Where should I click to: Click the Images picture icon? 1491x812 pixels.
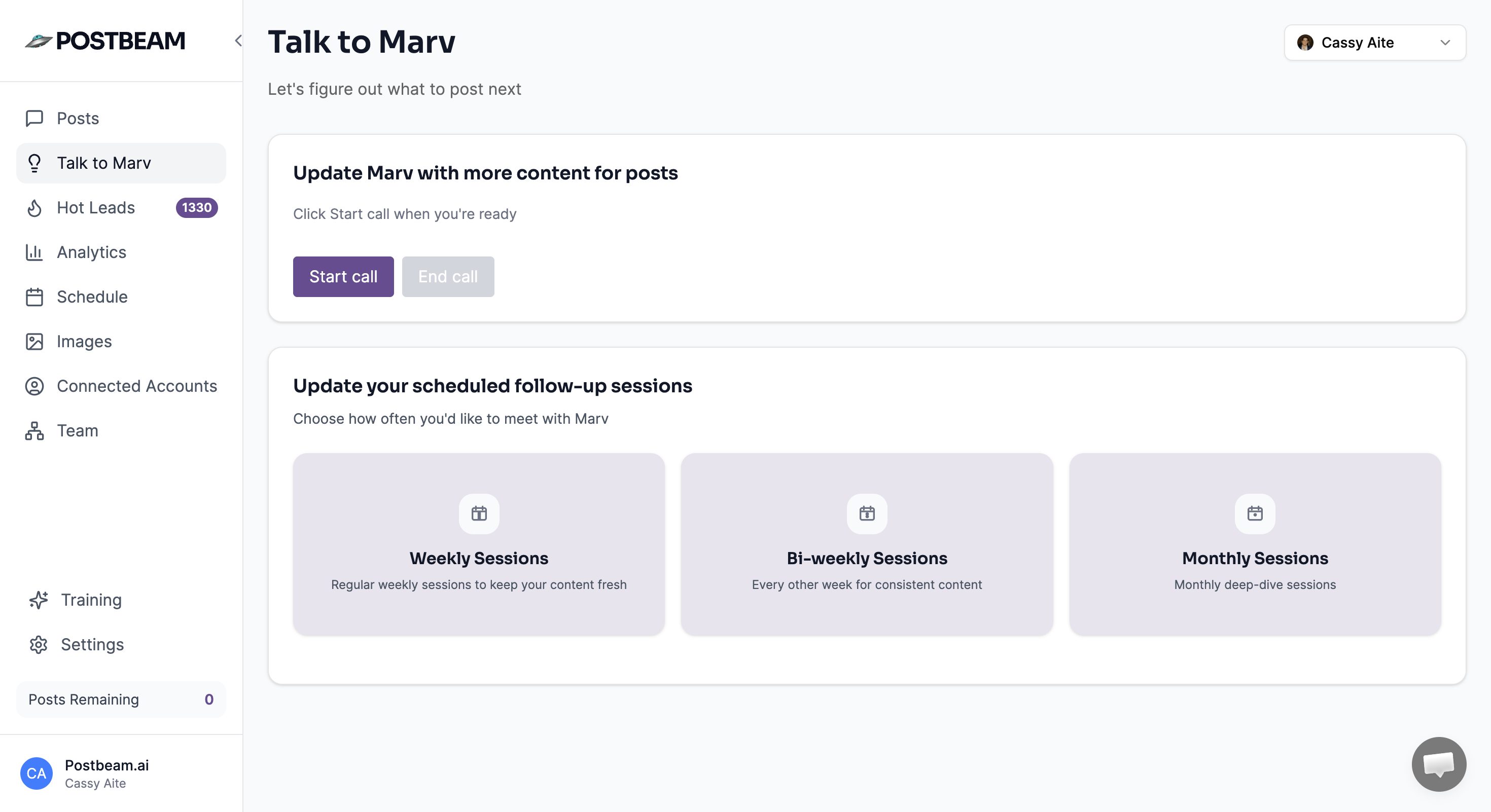(x=34, y=341)
